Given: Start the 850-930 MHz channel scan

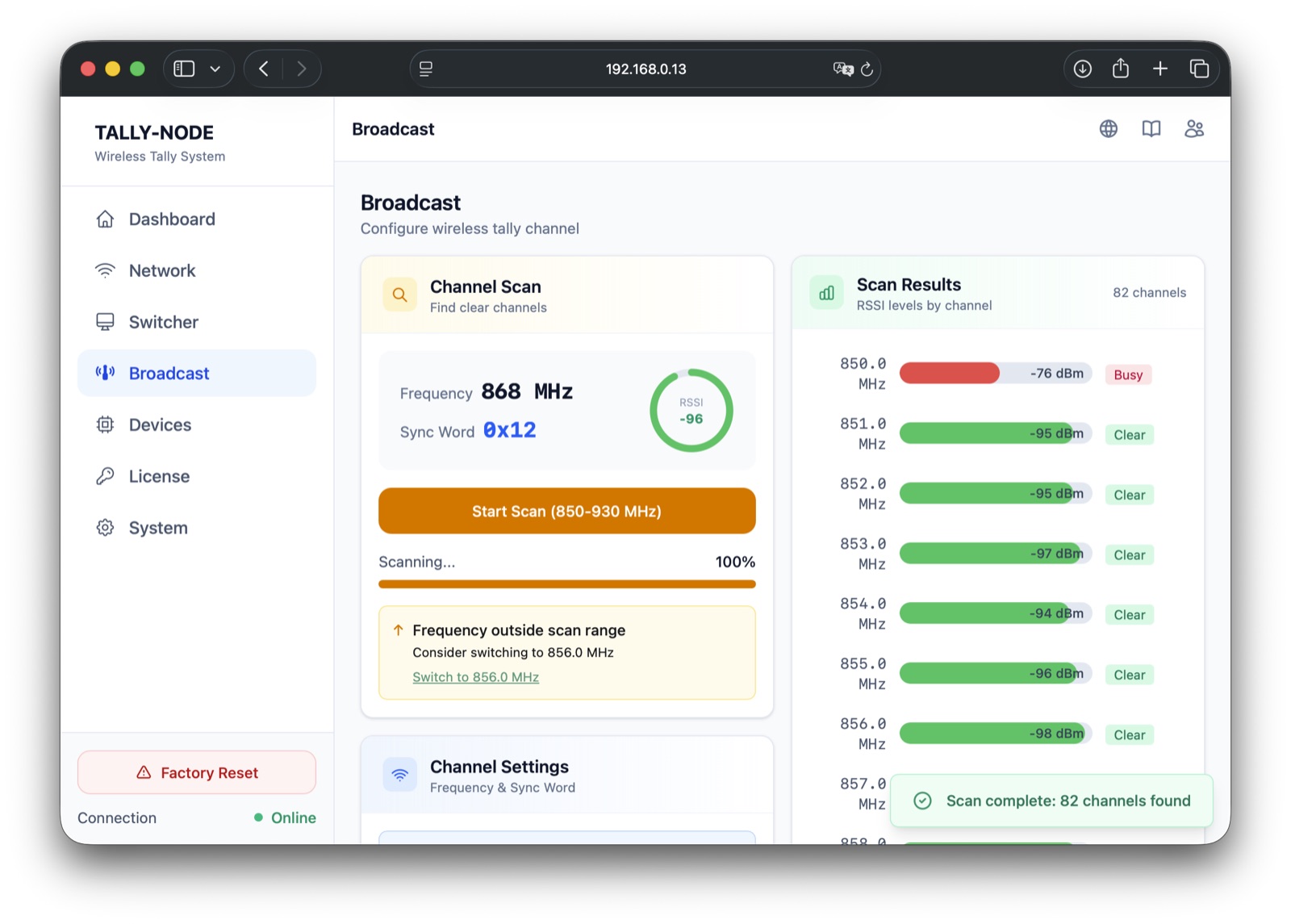Looking at the screenshot, I should (566, 511).
